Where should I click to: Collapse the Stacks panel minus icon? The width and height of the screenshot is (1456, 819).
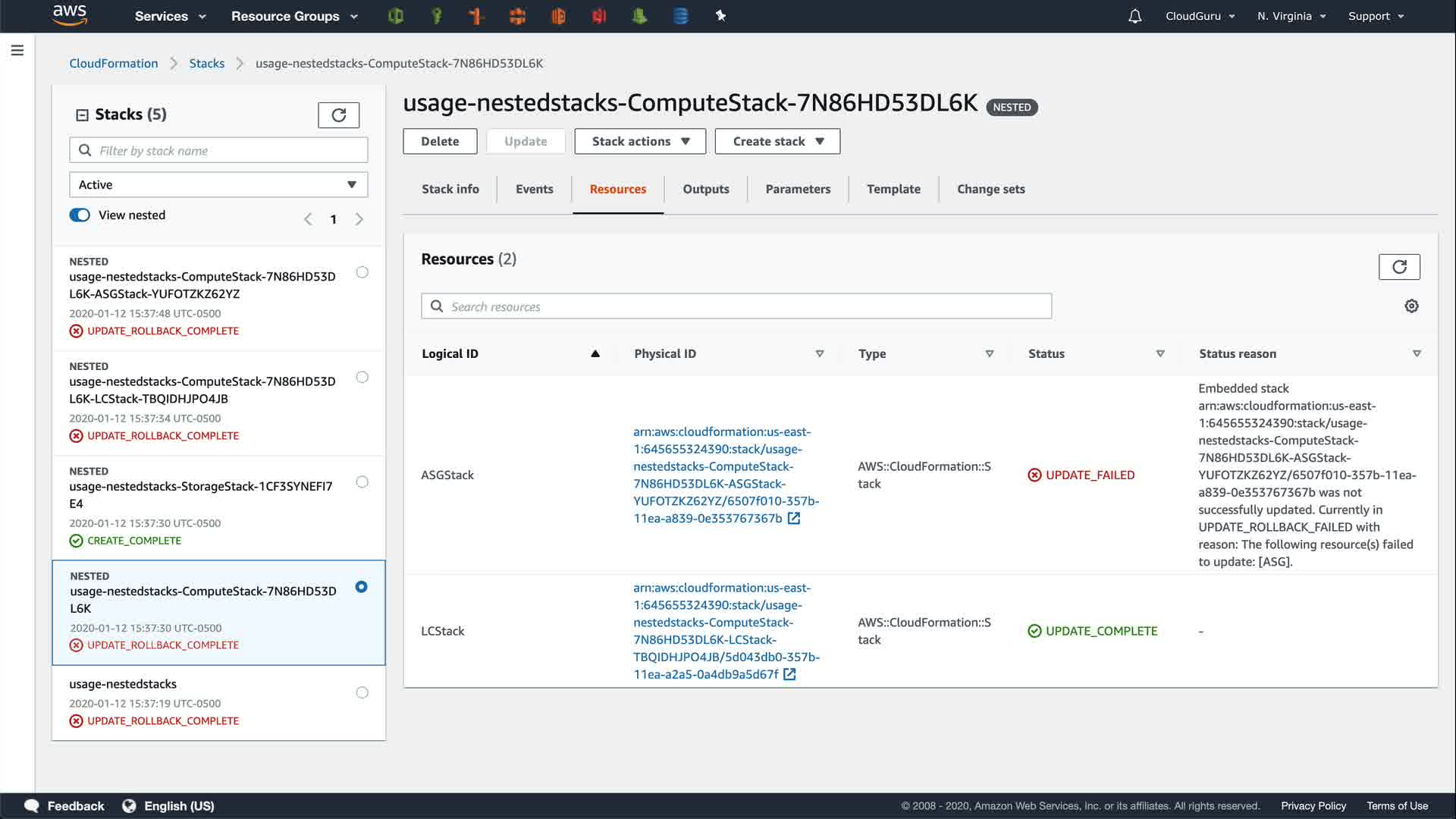(82, 115)
